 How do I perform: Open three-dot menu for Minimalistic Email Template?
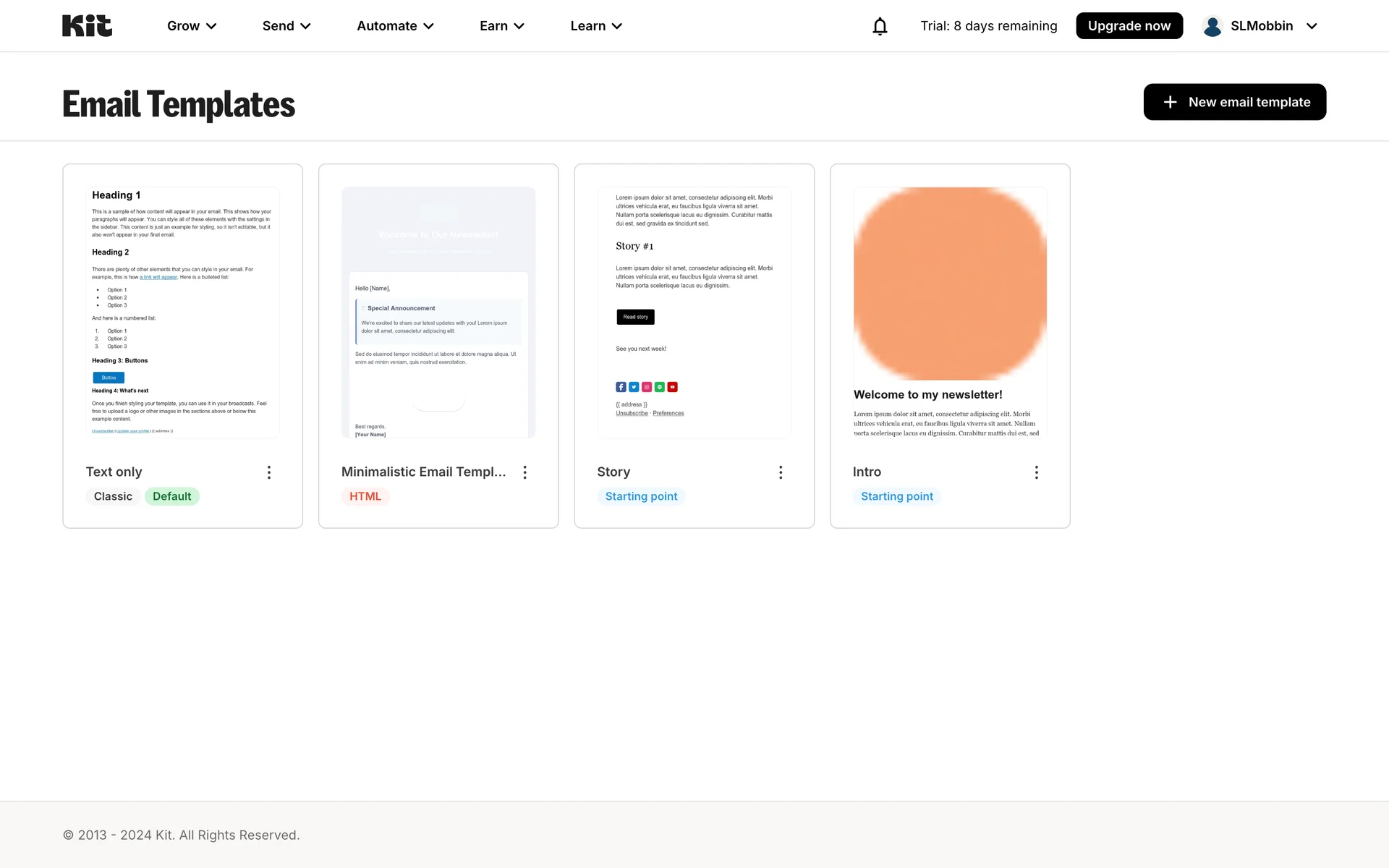(x=525, y=472)
